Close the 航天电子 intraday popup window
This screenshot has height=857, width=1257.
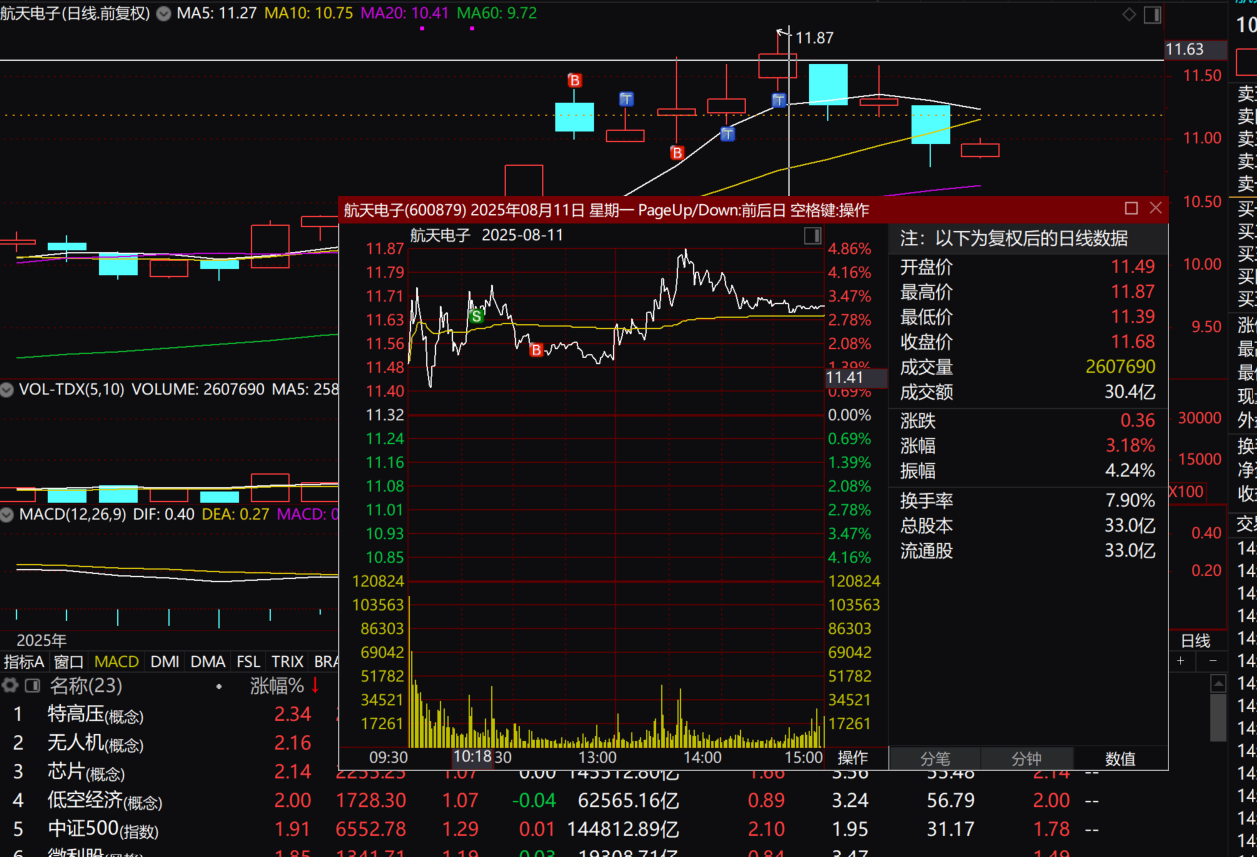coord(1156,208)
